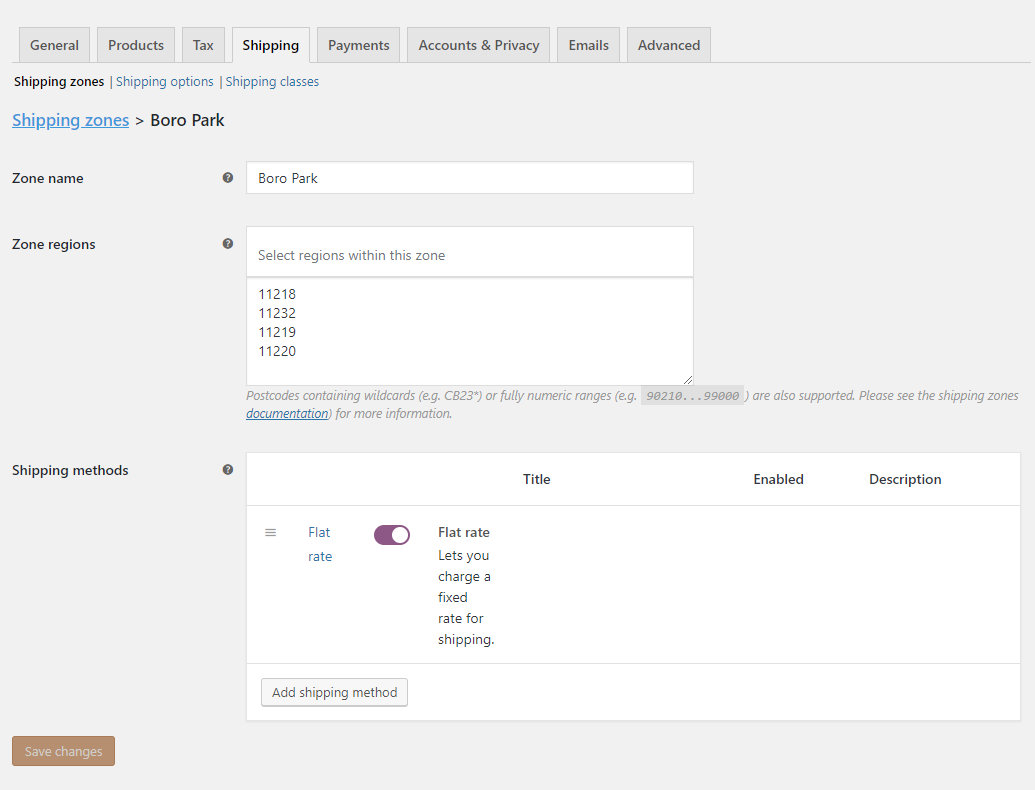View the Shipping classes section
The height and width of the screenshot is (790, 1035).
point(271,81)
